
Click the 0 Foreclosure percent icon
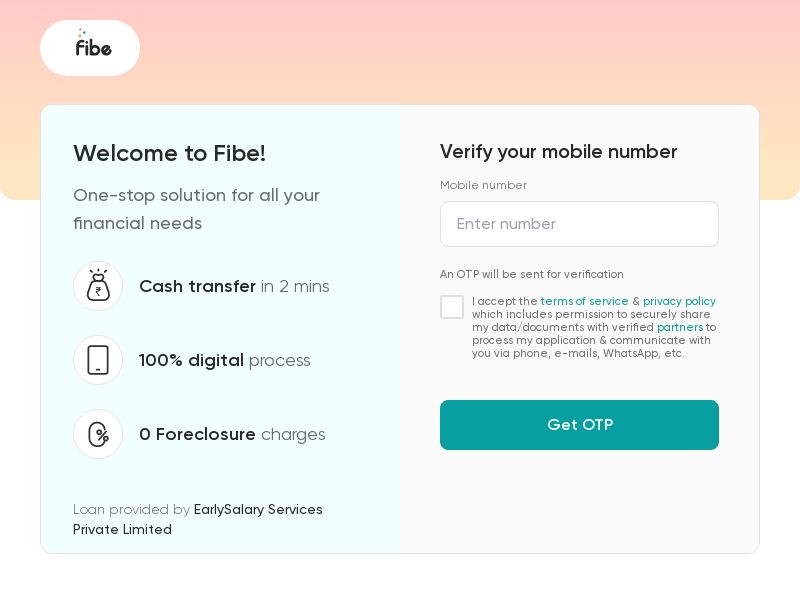(x=98, y=434)
